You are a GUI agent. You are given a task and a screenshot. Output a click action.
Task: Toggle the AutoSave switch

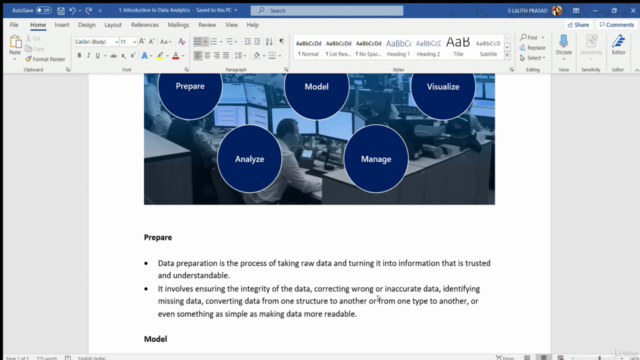(43, 10)
